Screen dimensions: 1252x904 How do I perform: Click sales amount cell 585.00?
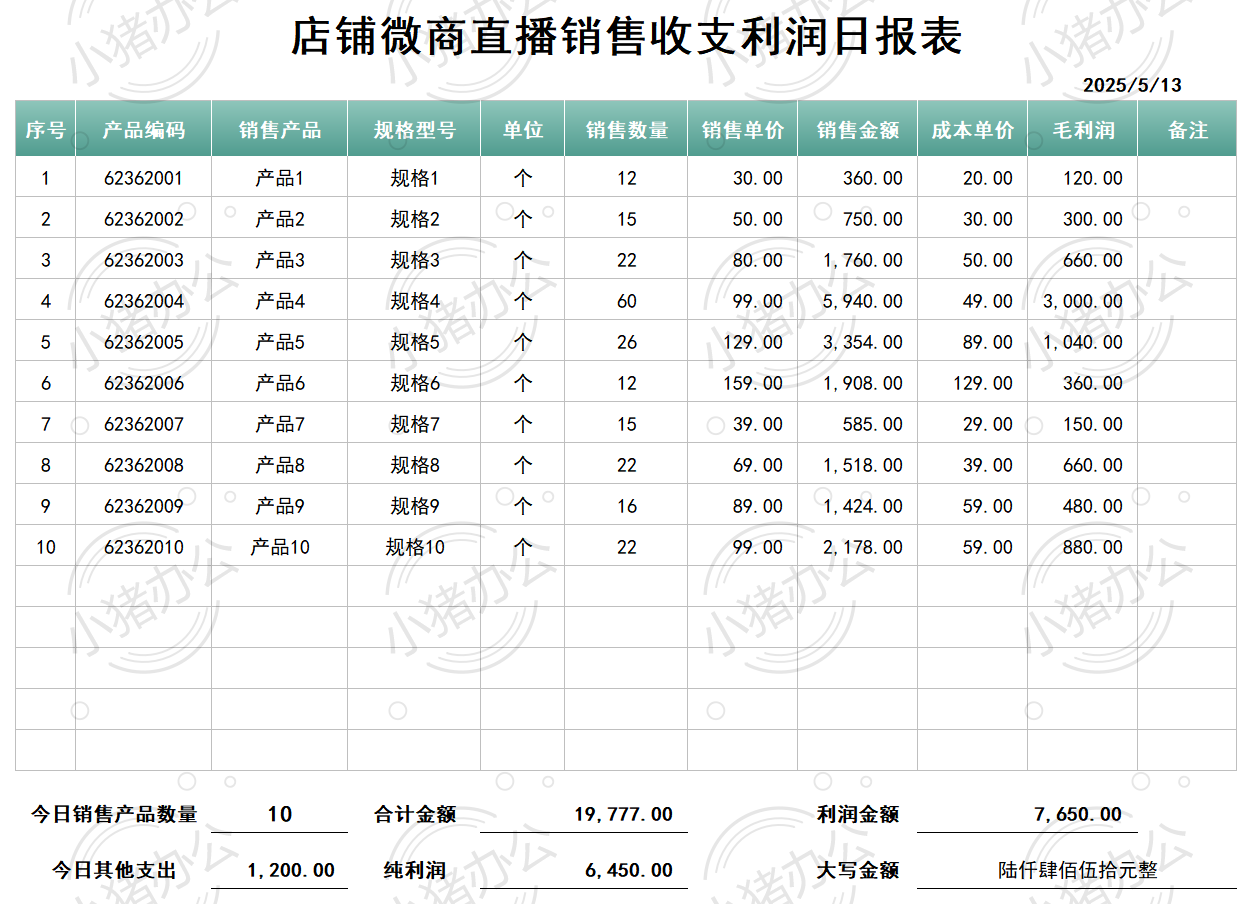click(858, 424)
